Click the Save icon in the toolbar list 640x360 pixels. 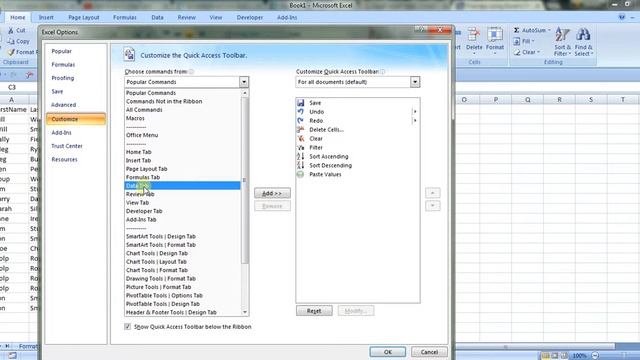click(x=301, y=103)
